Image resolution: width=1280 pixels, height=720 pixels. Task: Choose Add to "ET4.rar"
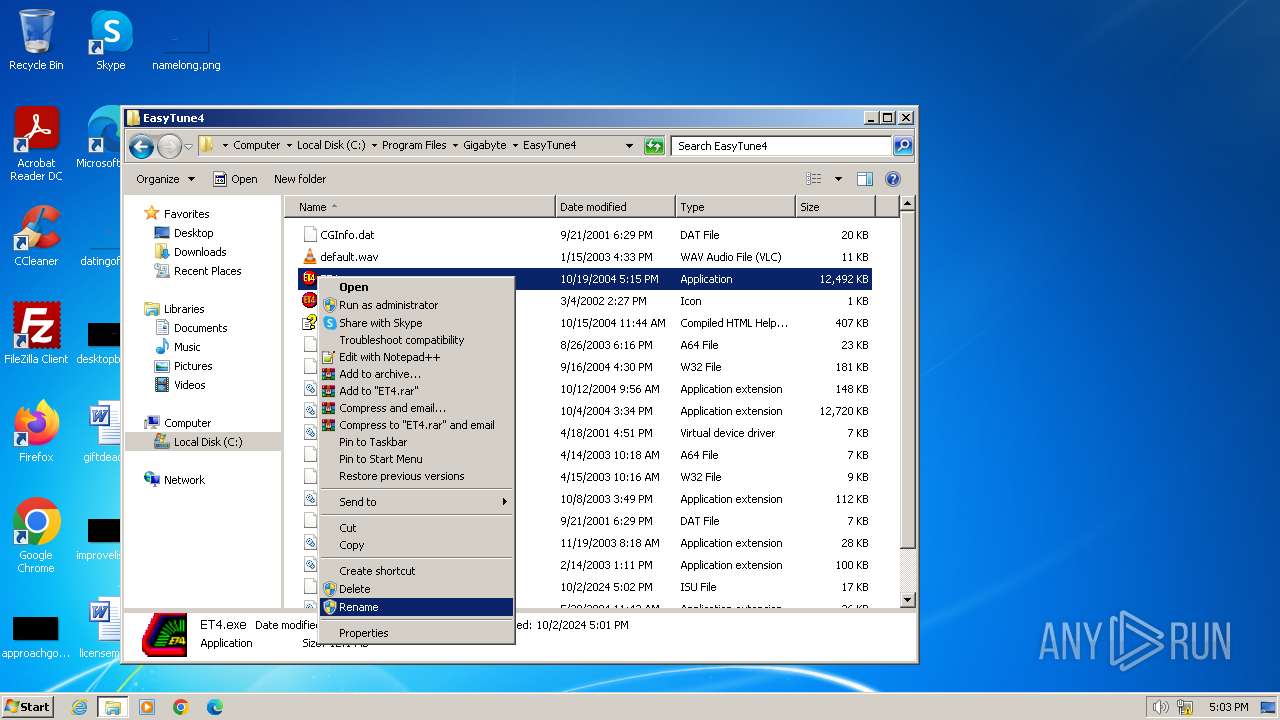(416, 391)
